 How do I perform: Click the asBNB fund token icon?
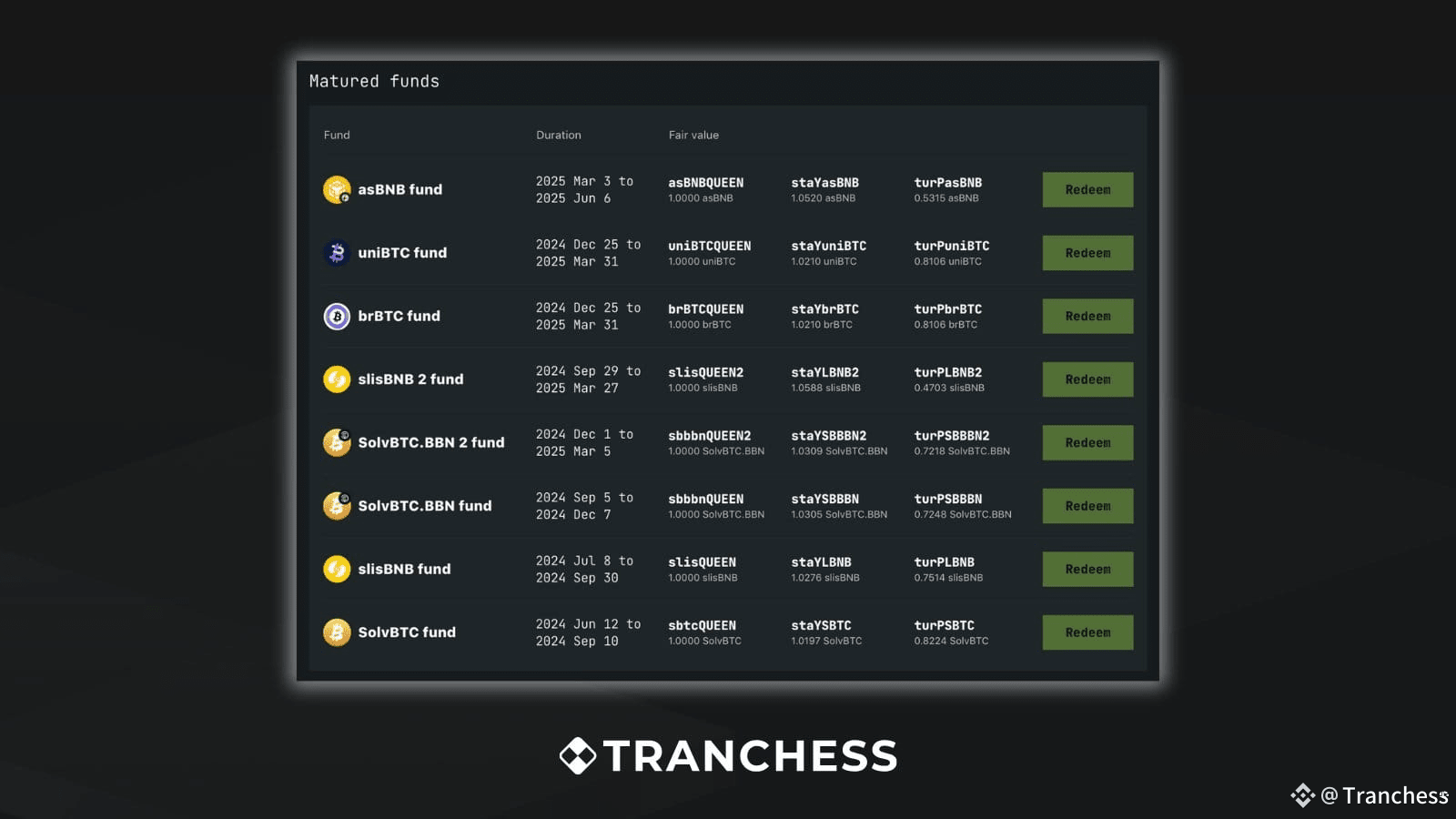[337, 189]
